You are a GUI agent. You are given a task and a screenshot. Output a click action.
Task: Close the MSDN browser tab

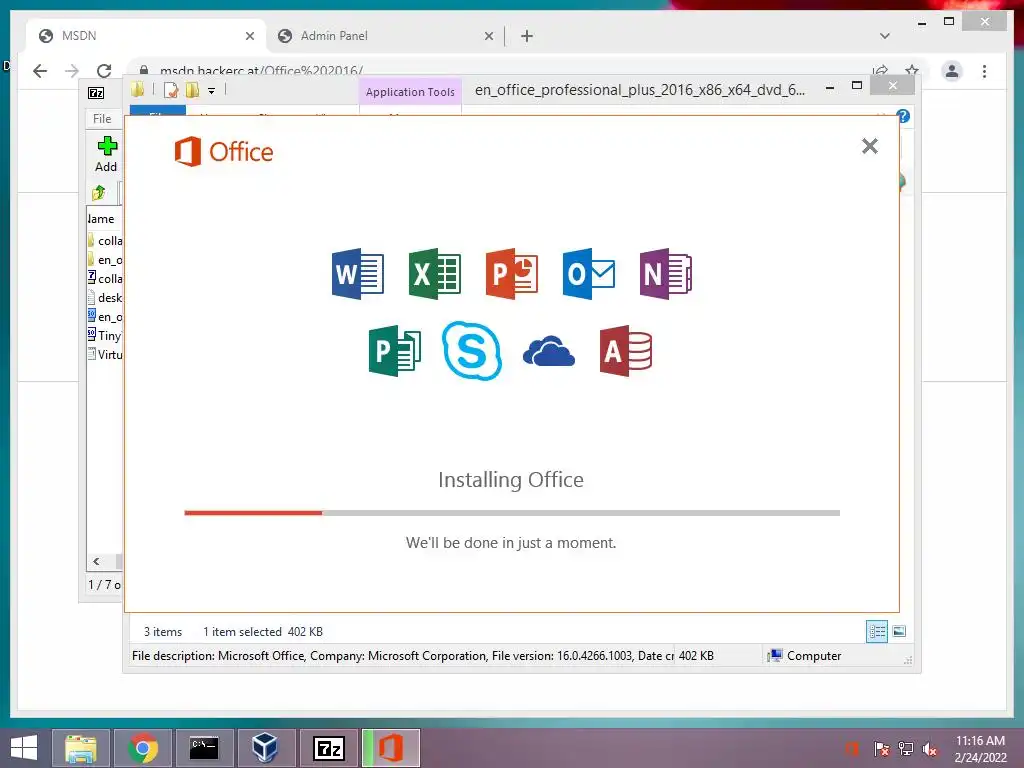[x=249, y=37]
